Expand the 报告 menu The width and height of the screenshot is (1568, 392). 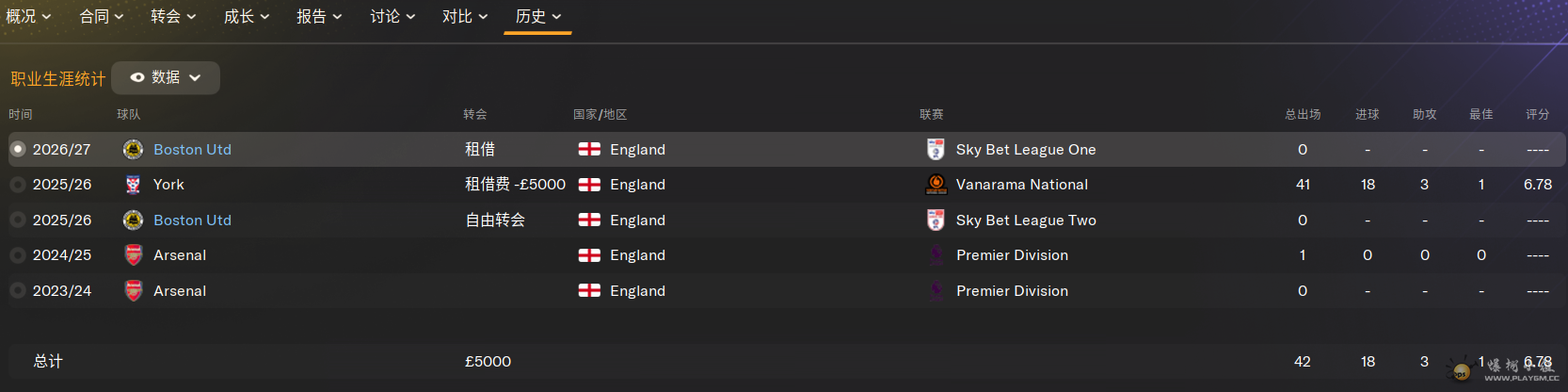(319, 16)
